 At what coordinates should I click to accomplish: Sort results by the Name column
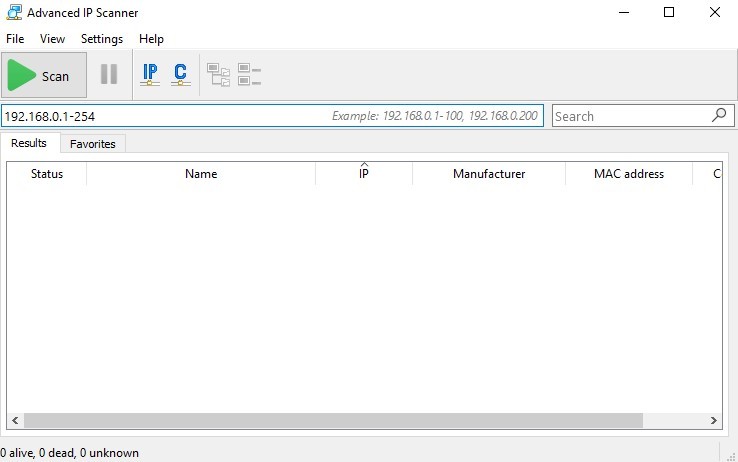click(201, 174)
